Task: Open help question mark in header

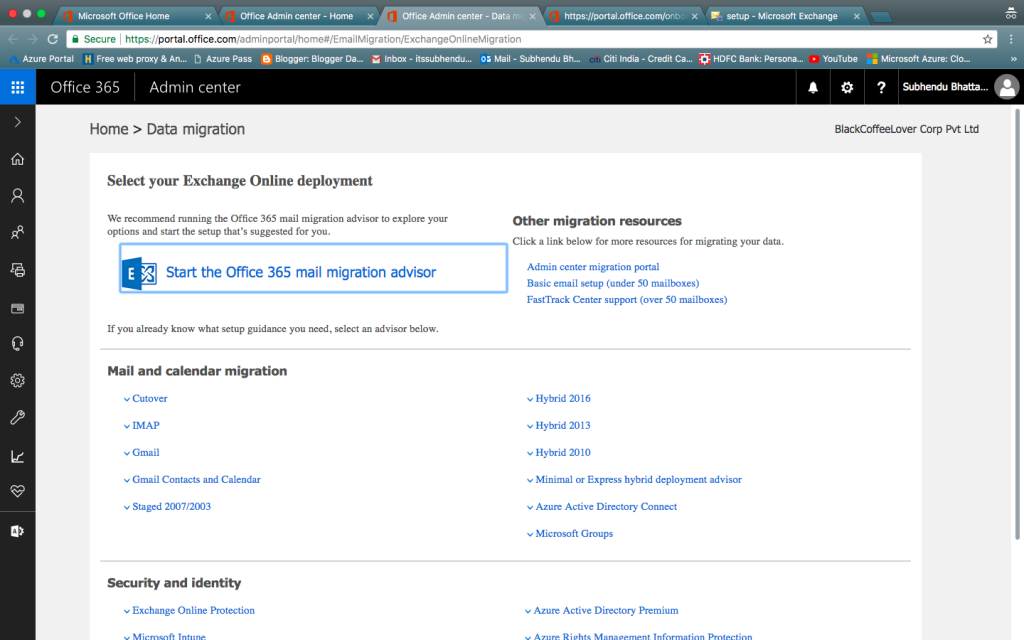Action: [881, 87]
